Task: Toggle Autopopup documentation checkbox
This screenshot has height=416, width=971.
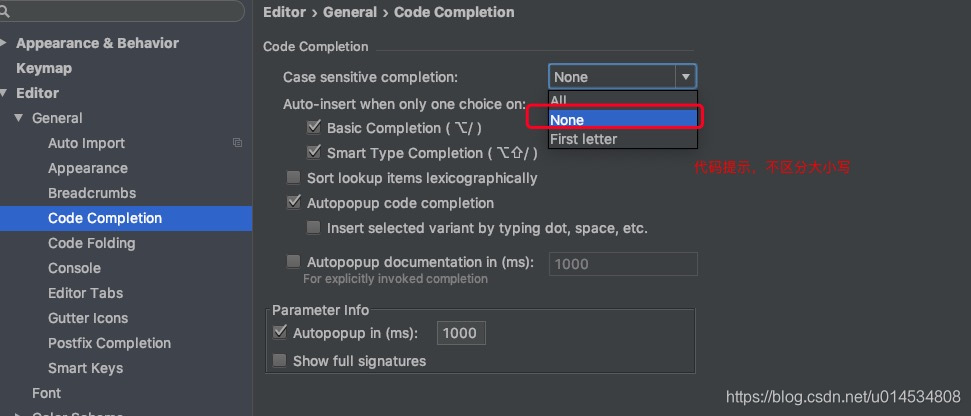Action: pyautogui.click(x=293, y=262)
